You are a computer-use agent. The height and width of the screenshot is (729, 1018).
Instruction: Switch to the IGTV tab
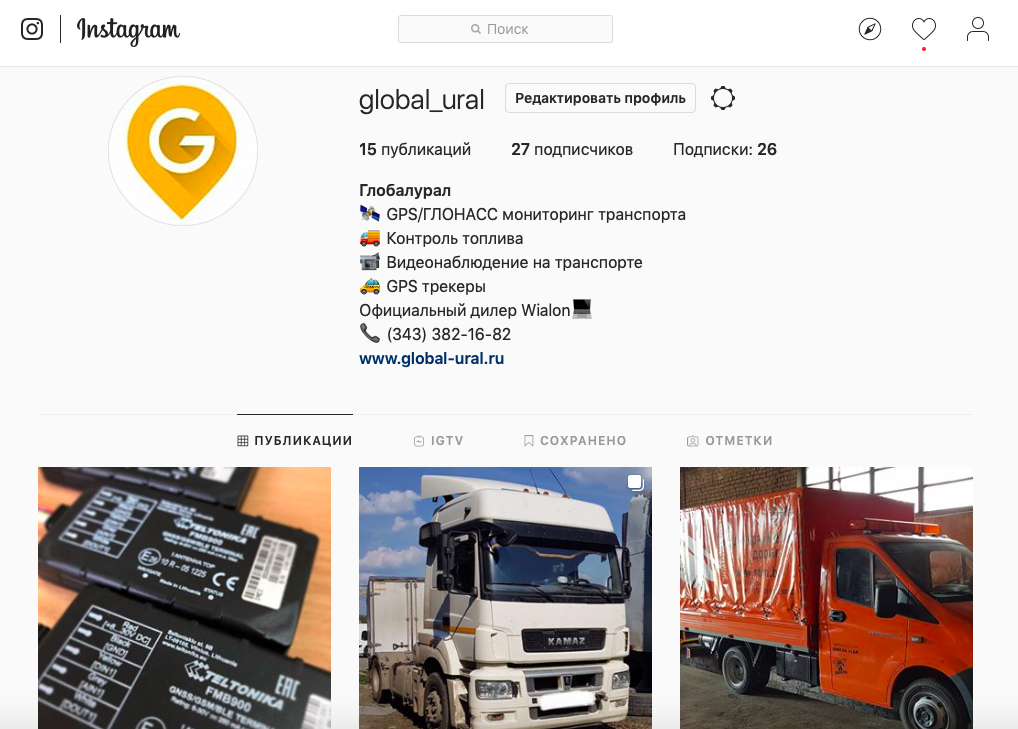(439, 441)
